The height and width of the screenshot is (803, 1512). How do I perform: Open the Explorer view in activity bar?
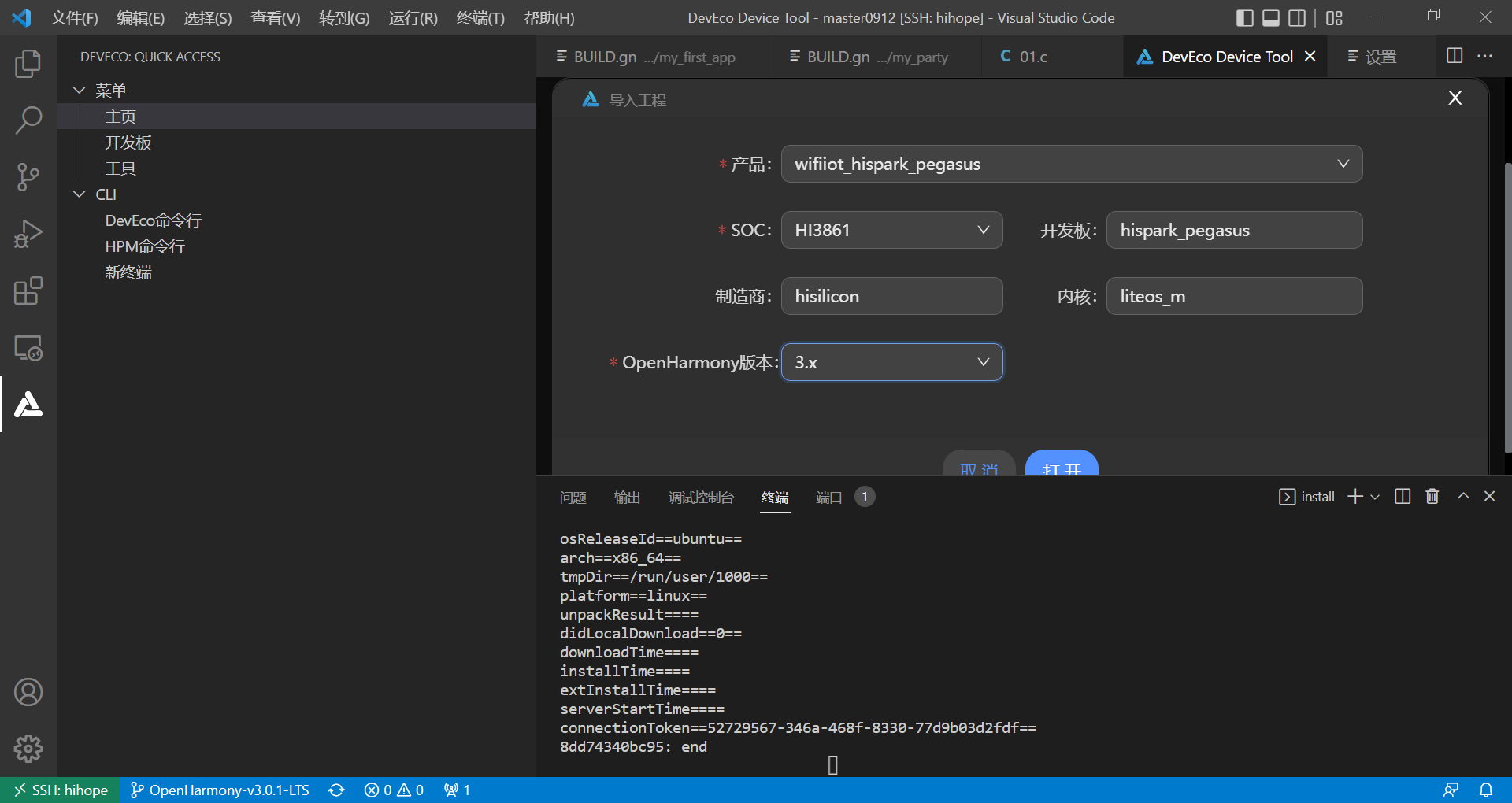coord(28,64)
